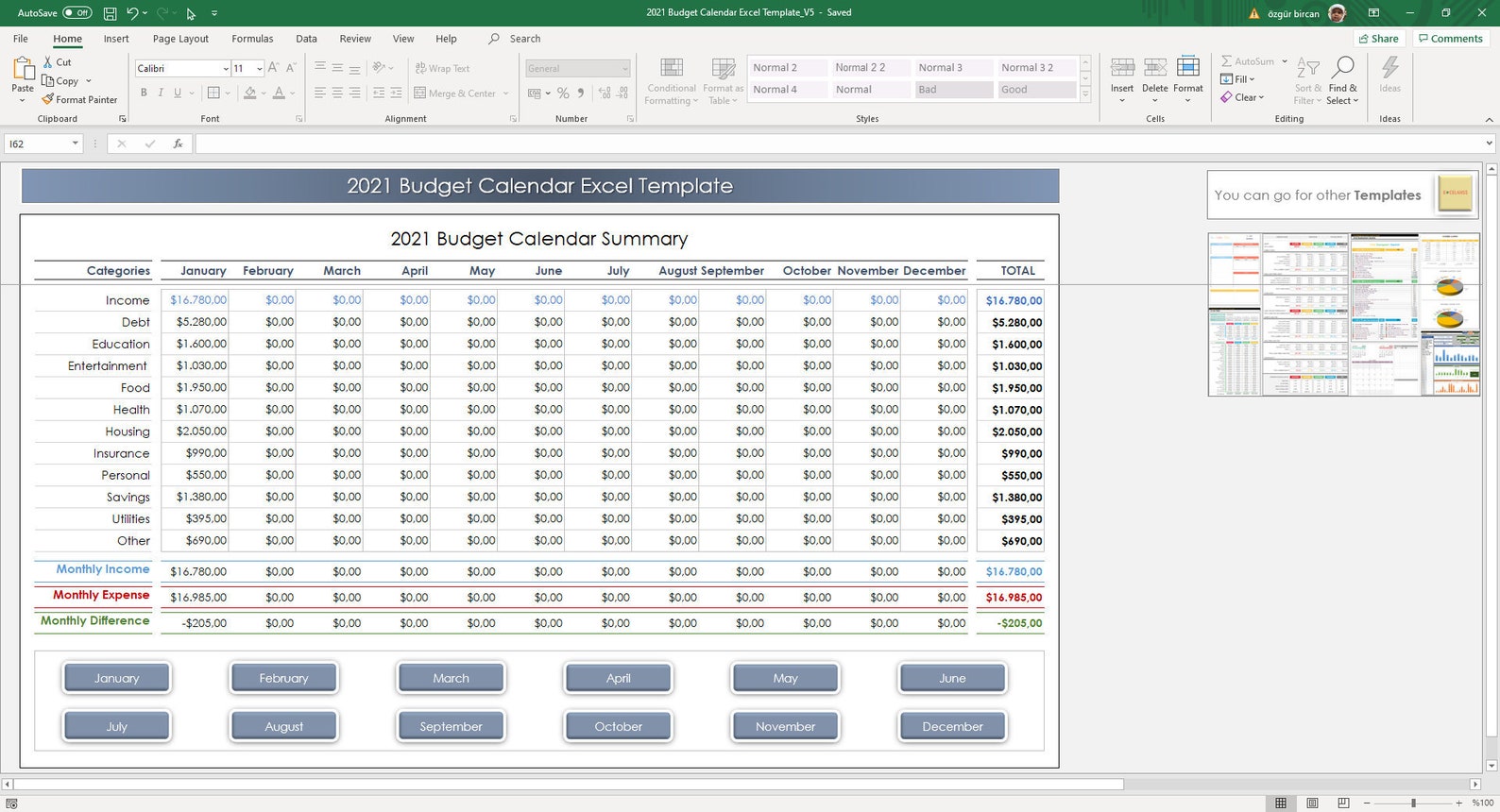Click the December month button

(x=952, y=726)
